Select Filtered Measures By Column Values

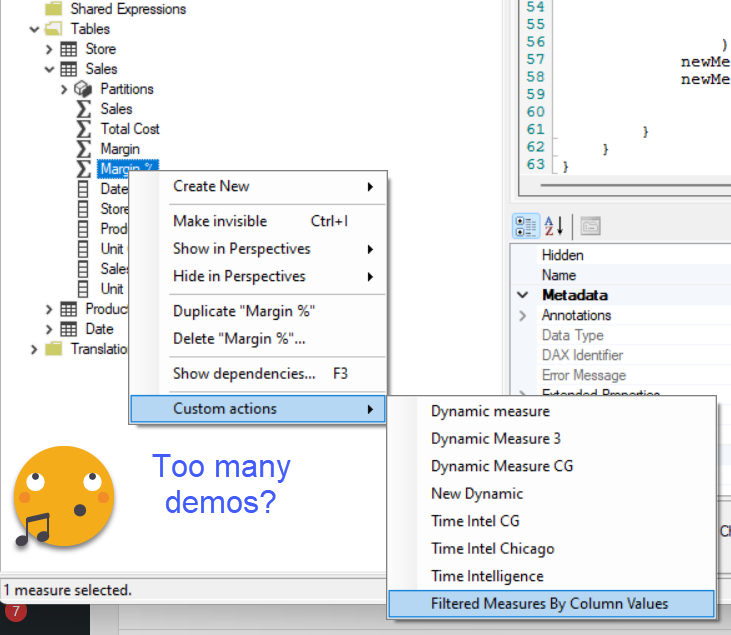tap(549, 603)
